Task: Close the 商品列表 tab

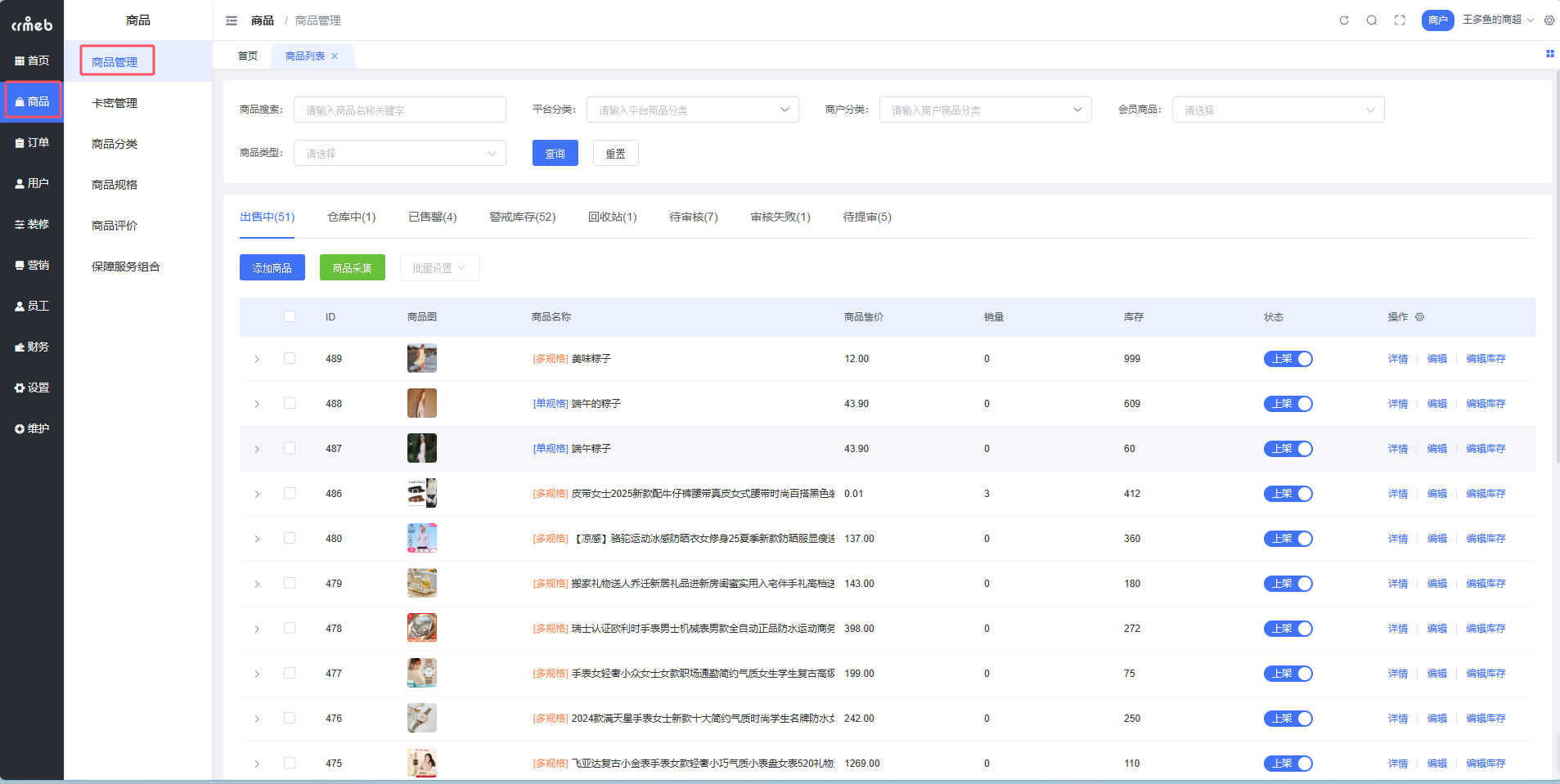Action: point(335,56)
